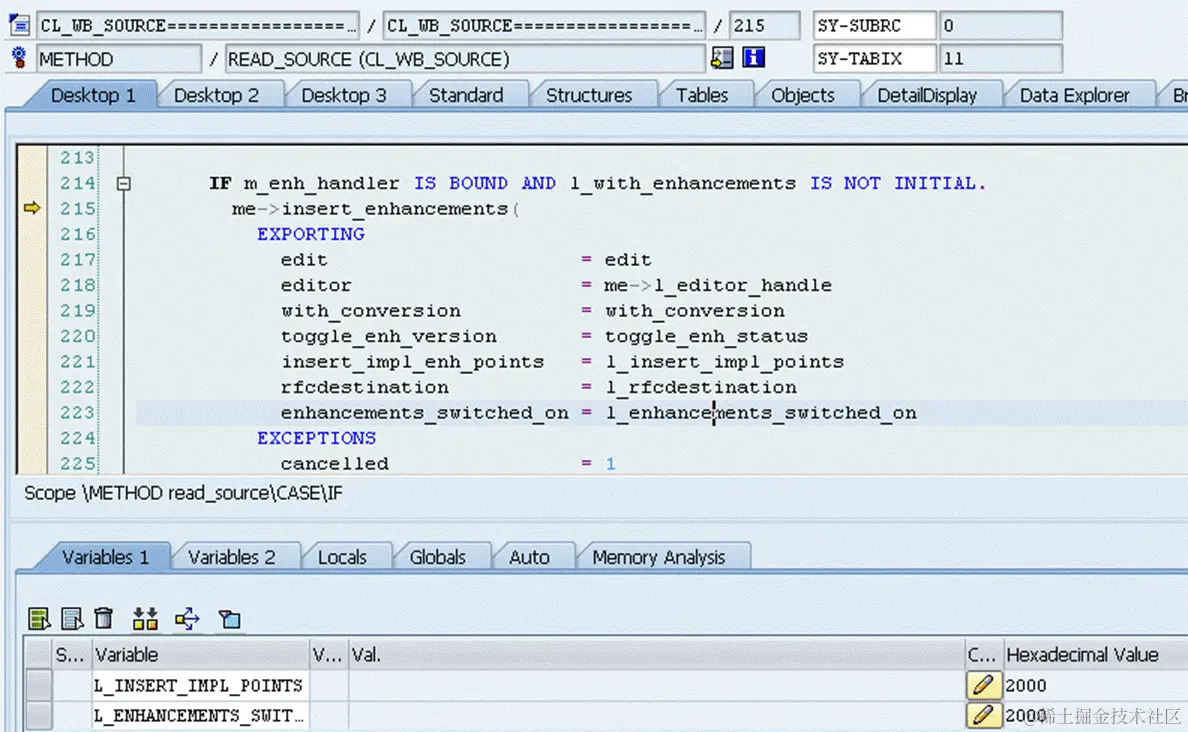Screen dimensions: 1188x732
Task: Click the EXPORTING keyword on line 216
Action: tap(311, 234)
